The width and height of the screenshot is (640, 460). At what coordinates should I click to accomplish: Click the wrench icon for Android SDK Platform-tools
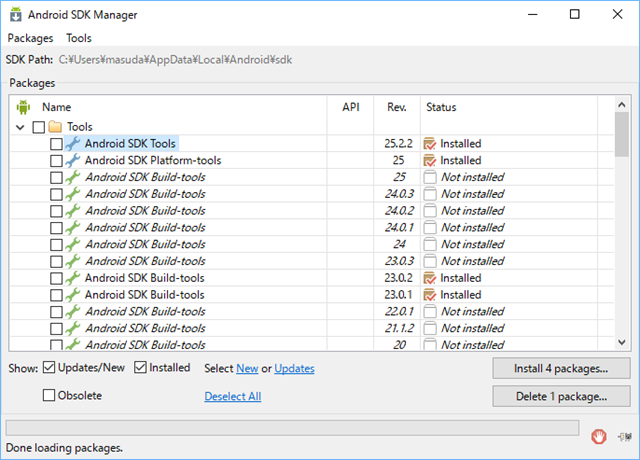(x=73, y=161)
